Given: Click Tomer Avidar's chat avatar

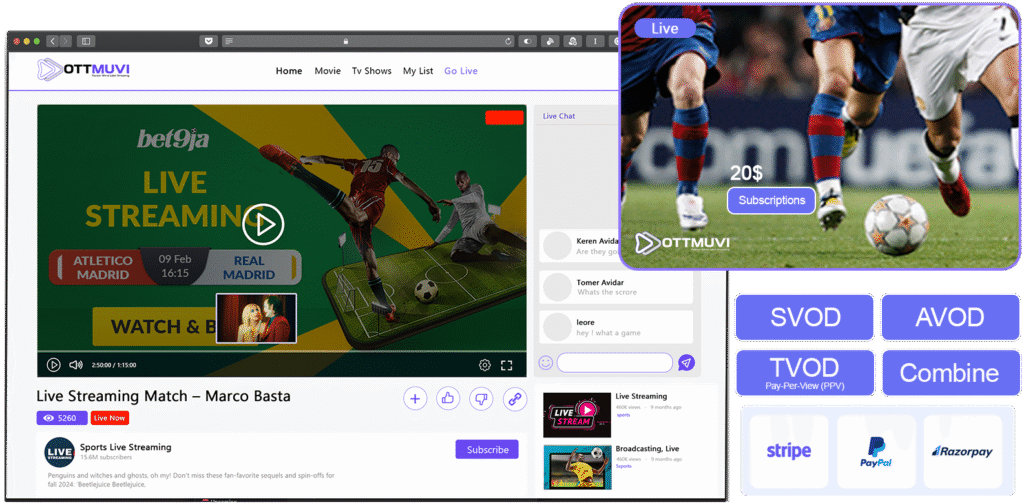Looking at the screenshot, I should click(557, 287).
